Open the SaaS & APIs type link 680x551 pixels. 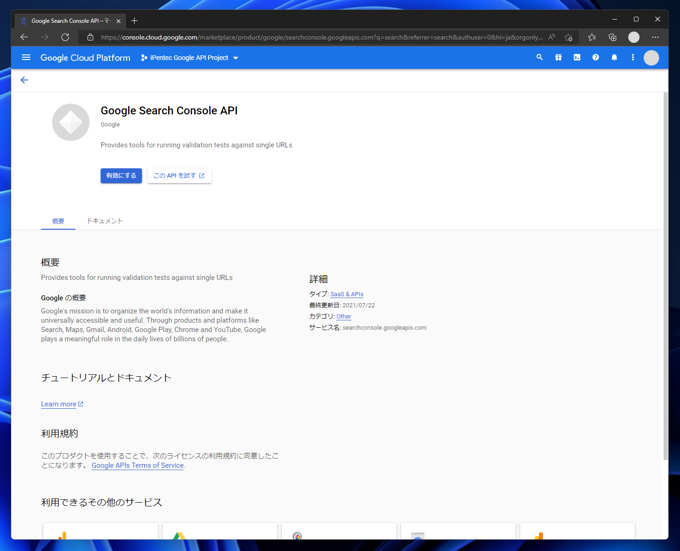coord(347,294)
